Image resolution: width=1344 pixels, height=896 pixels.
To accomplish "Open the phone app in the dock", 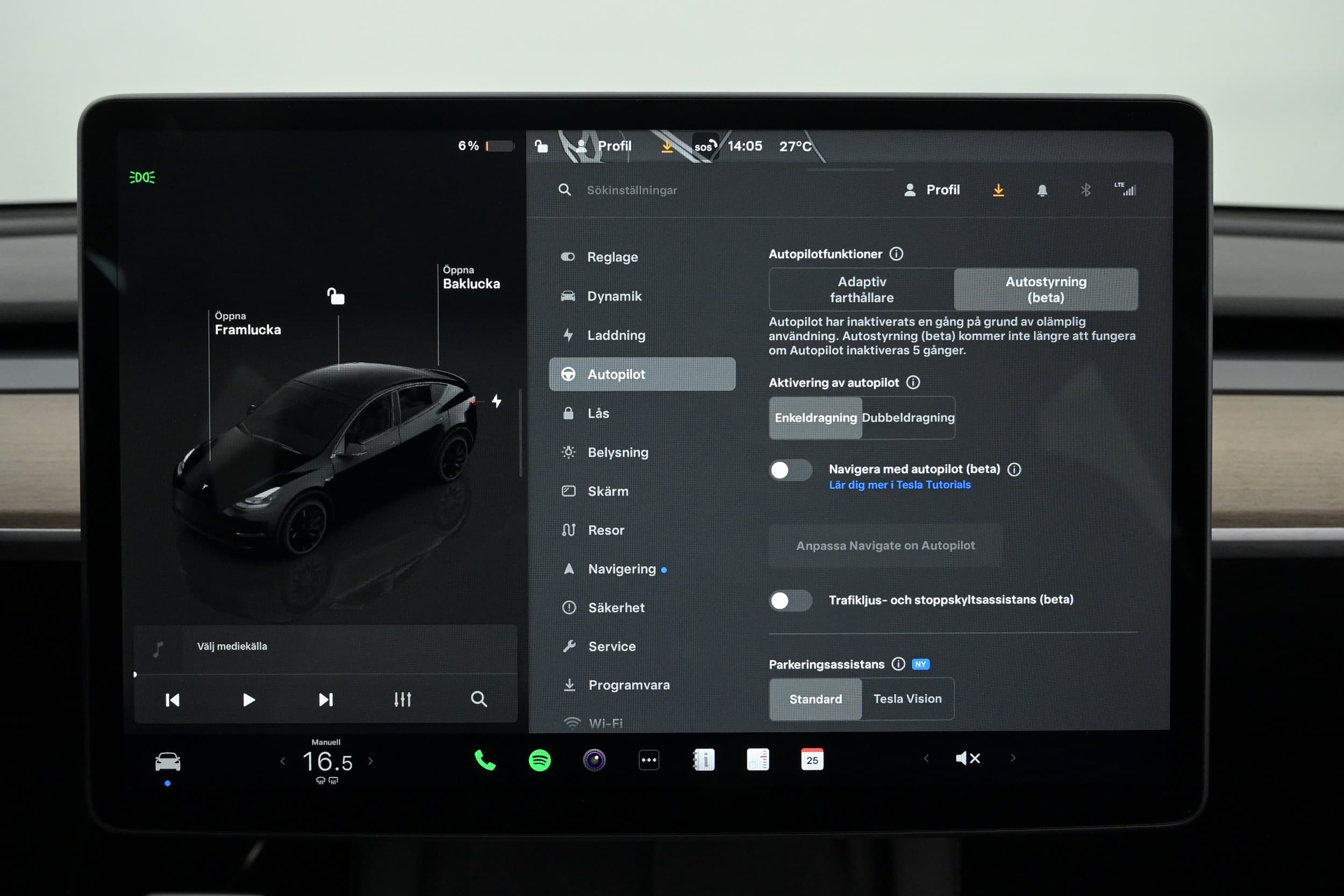I will (485, 760).
